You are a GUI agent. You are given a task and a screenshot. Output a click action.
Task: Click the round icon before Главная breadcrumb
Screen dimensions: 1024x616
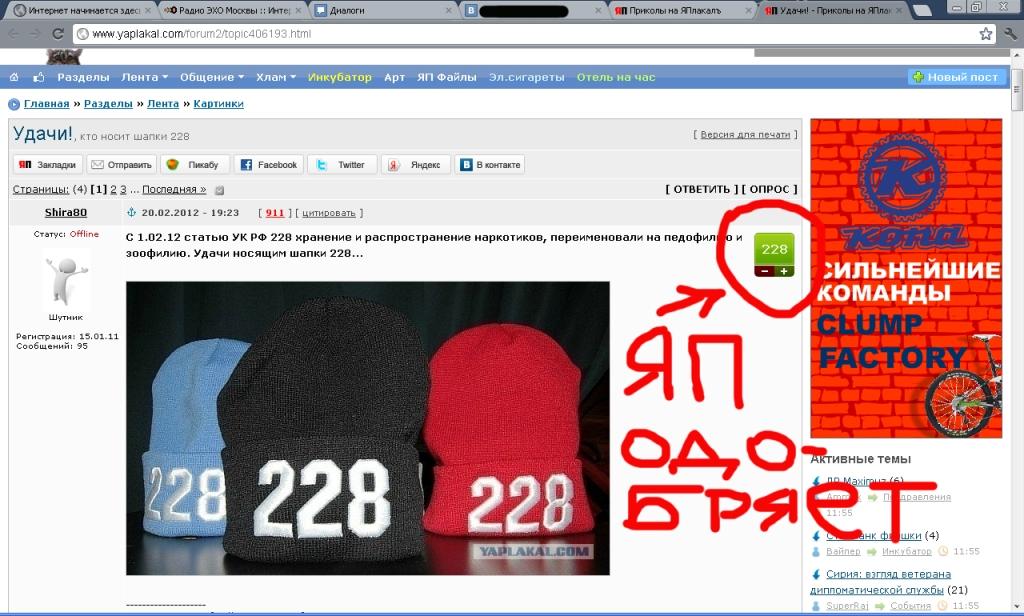click(14, 104)
